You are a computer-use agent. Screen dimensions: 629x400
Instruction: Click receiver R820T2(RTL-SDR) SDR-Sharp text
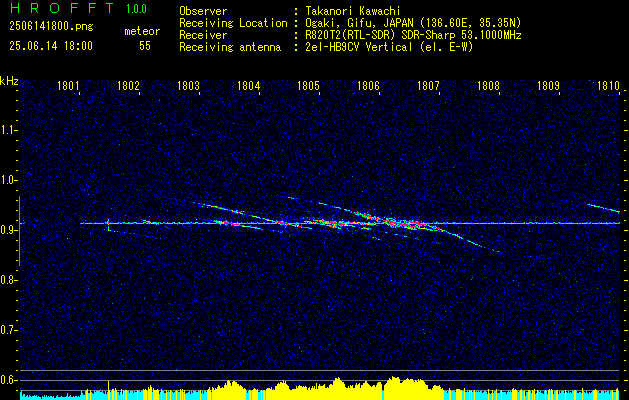pos(413,35)
